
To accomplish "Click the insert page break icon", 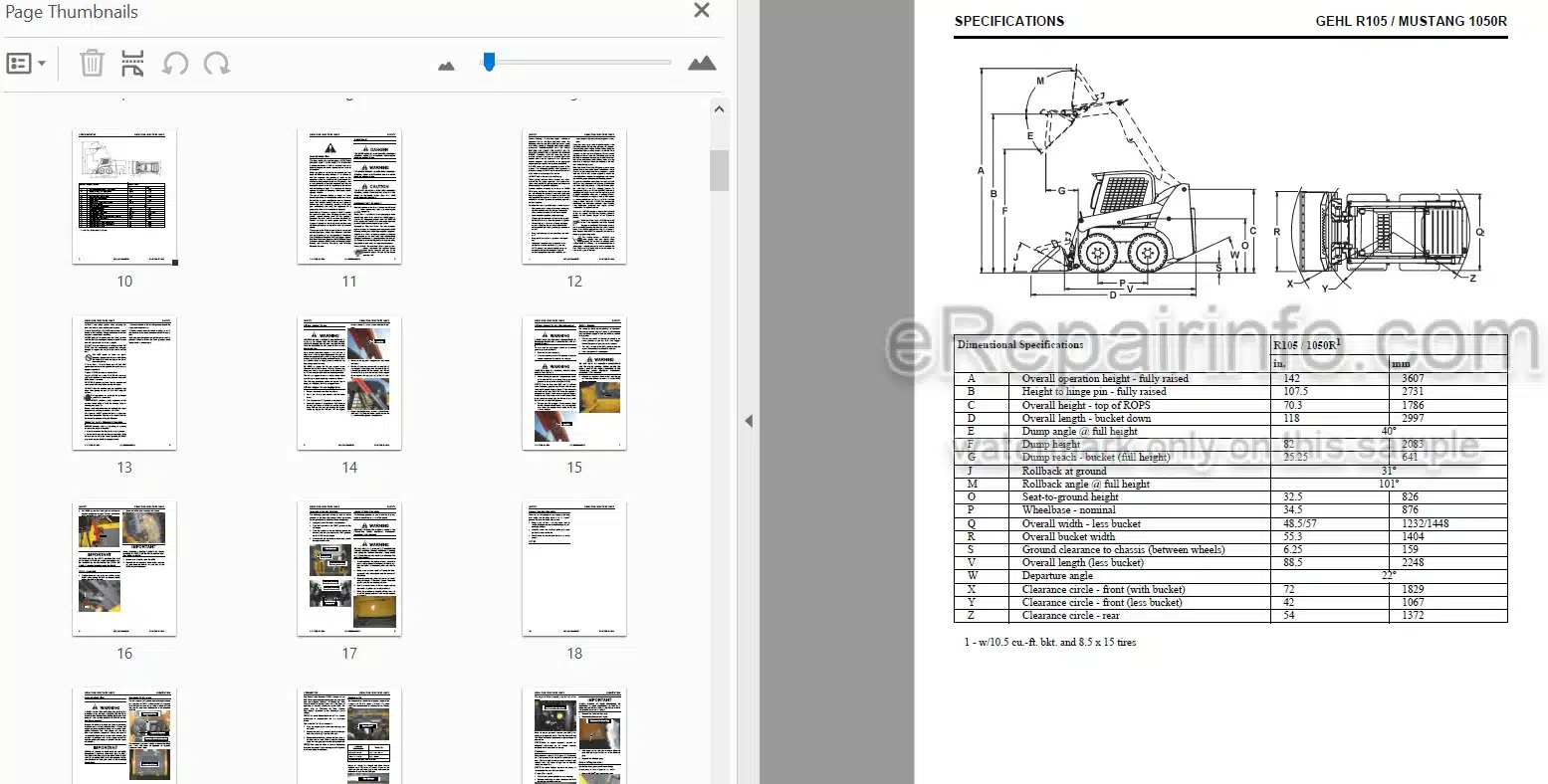I will coord(132,64).
